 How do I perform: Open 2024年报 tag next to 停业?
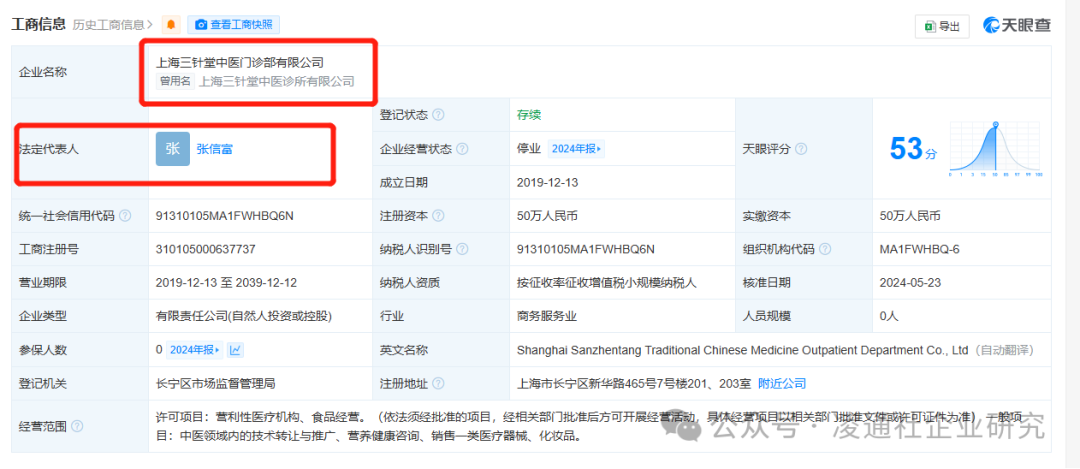pyautogui.click(x=576, y=149)
